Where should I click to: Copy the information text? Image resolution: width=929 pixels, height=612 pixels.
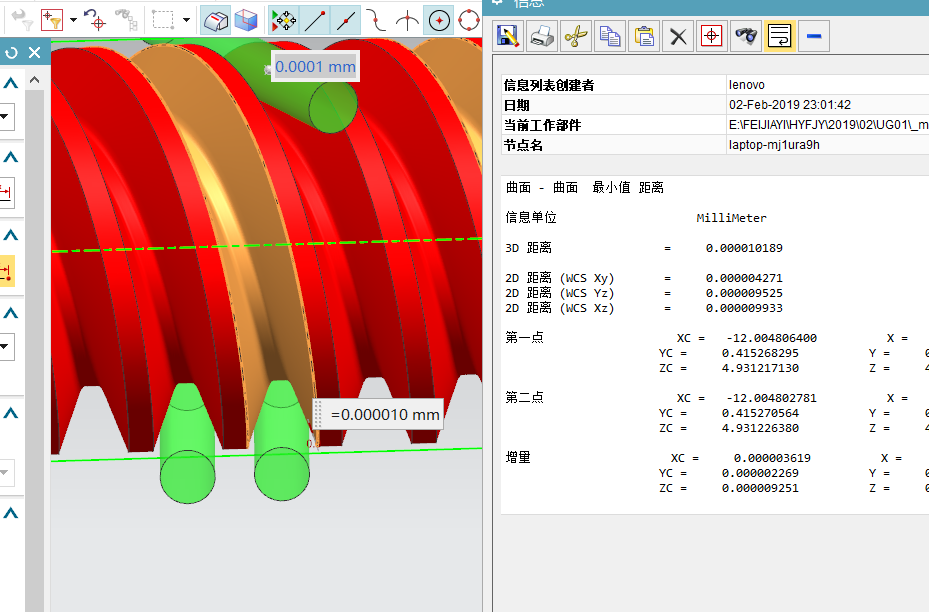[x=610, y=36]
